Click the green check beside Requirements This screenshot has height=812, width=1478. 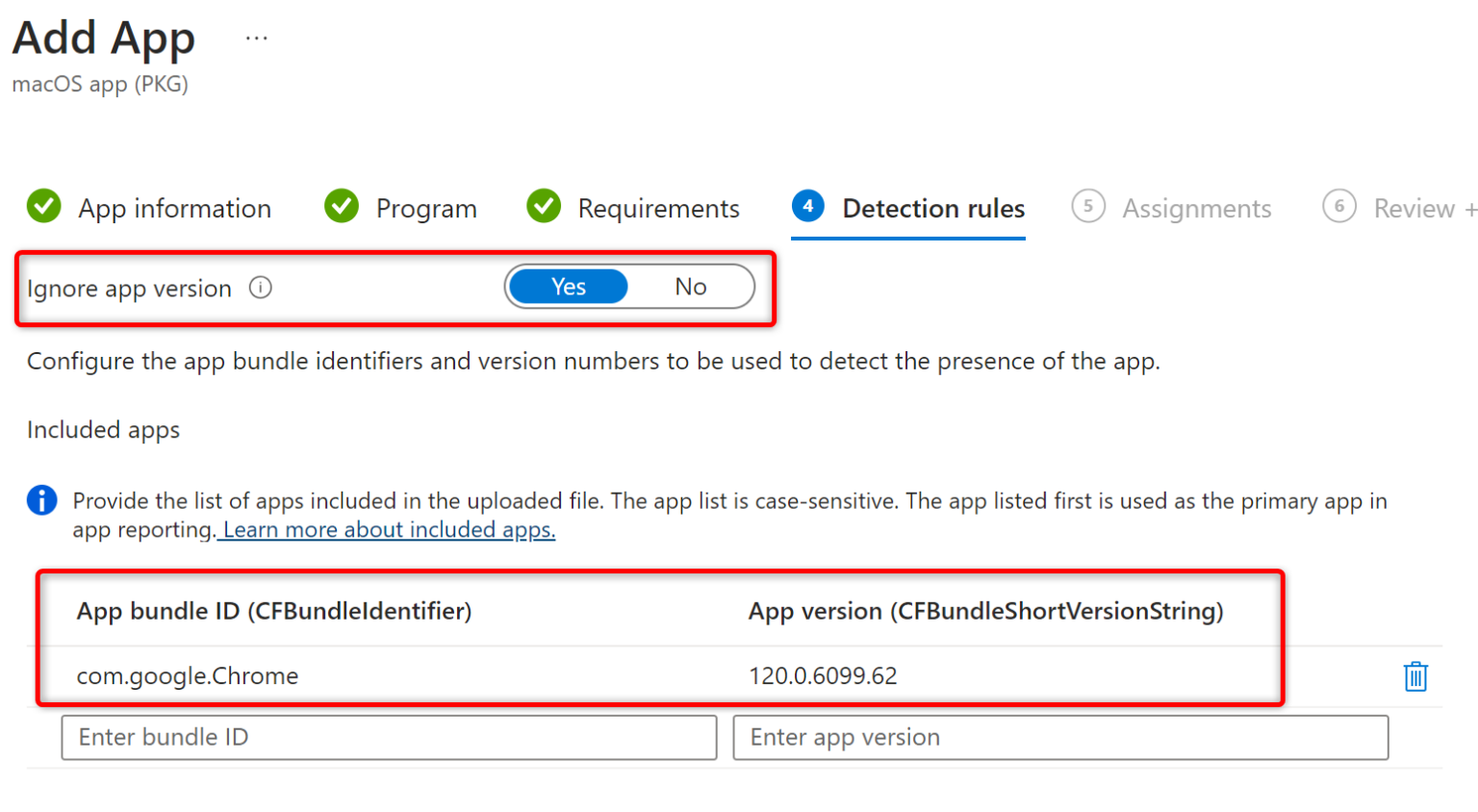tap(544, 206)
